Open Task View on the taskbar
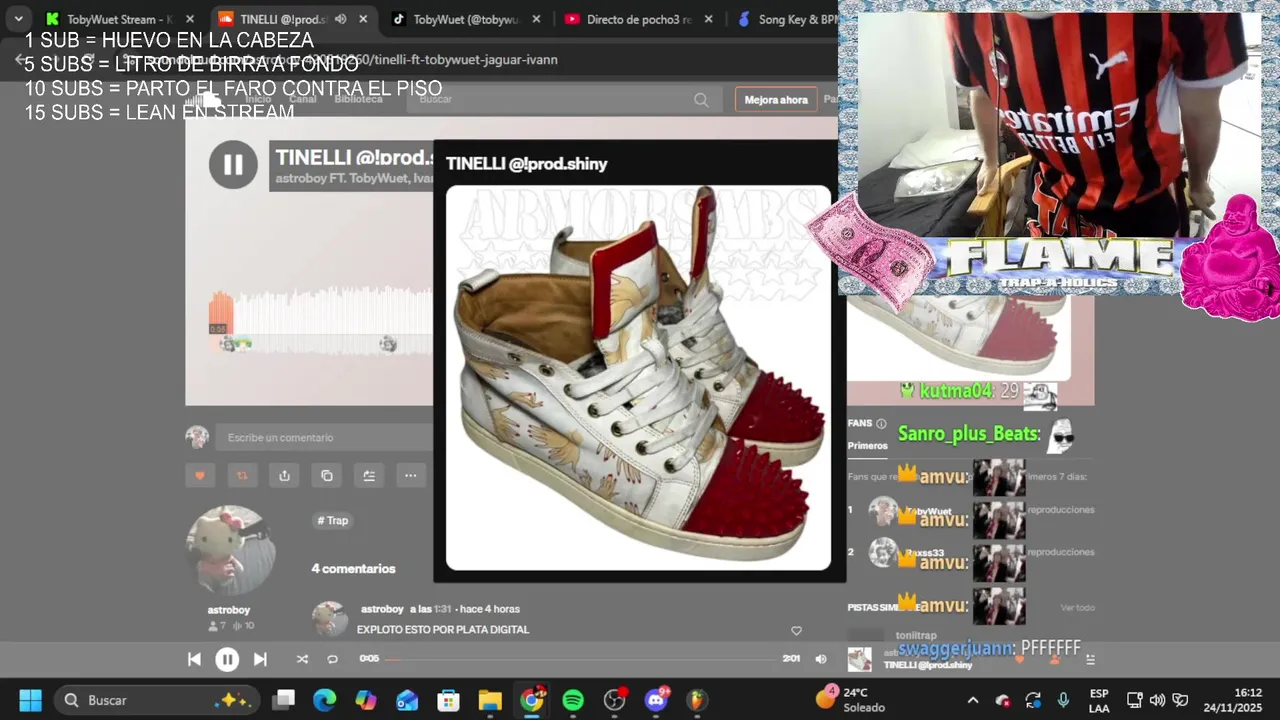Screen dimensions: 1280x720 (x=284, y=700)
